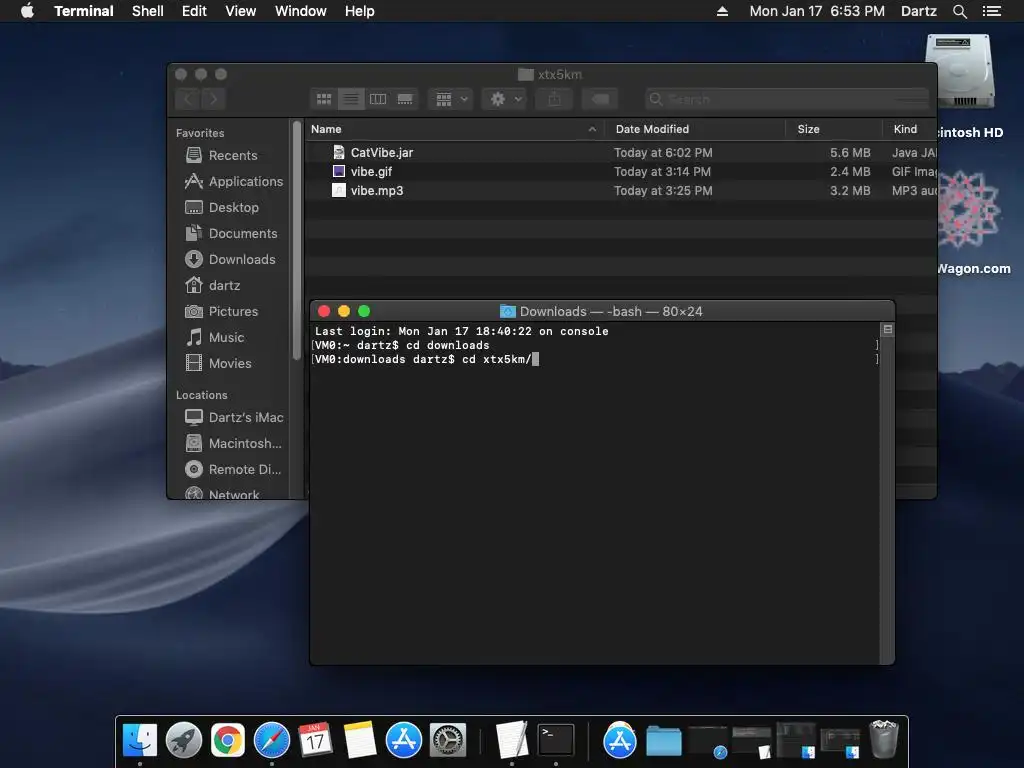This screenshot has width=1024, height=768.
Task: Open Notes from the Dock
Action: tap(360, 740)
